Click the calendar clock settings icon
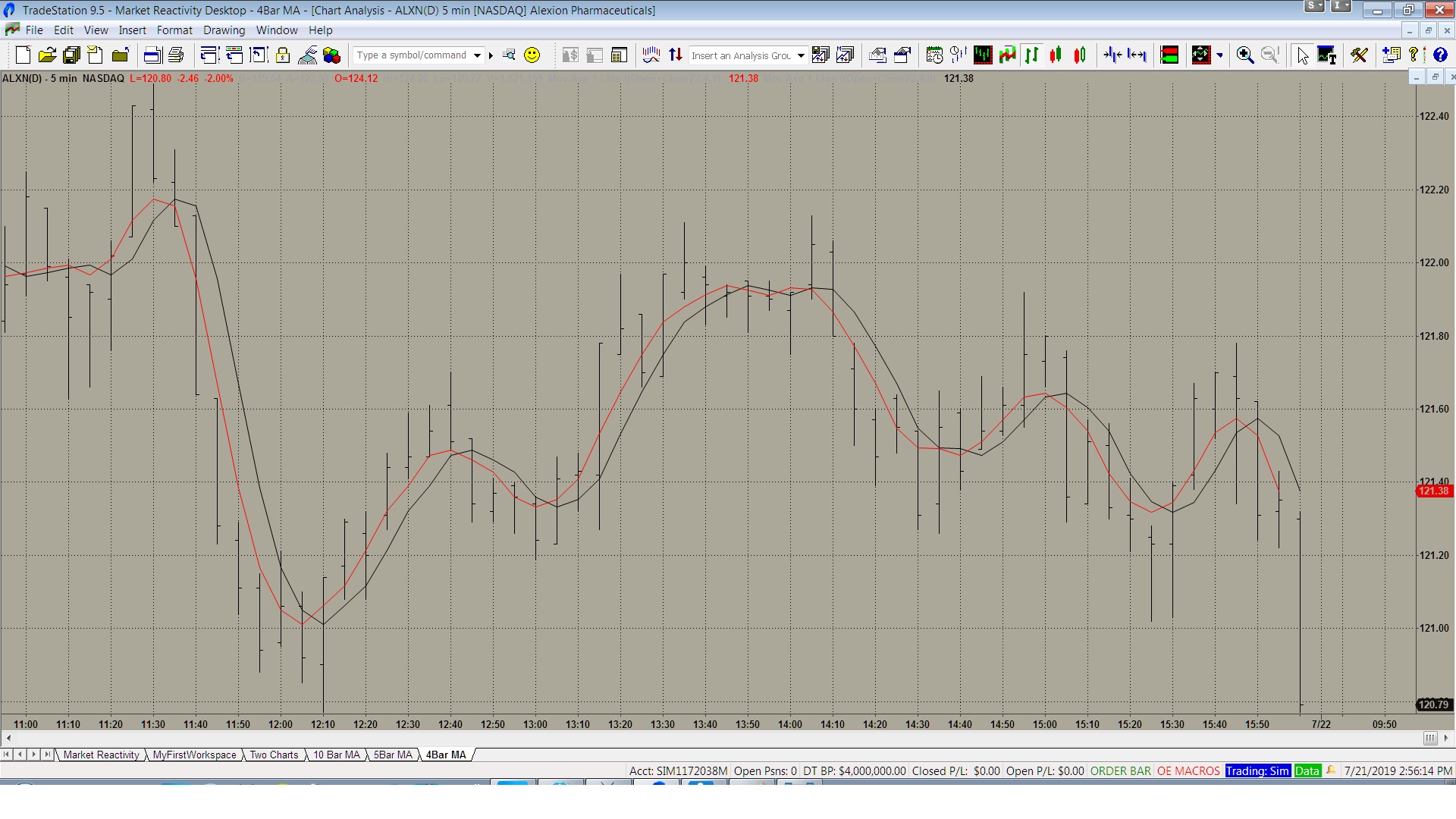1456x819 pixels. tap(934, 55)
